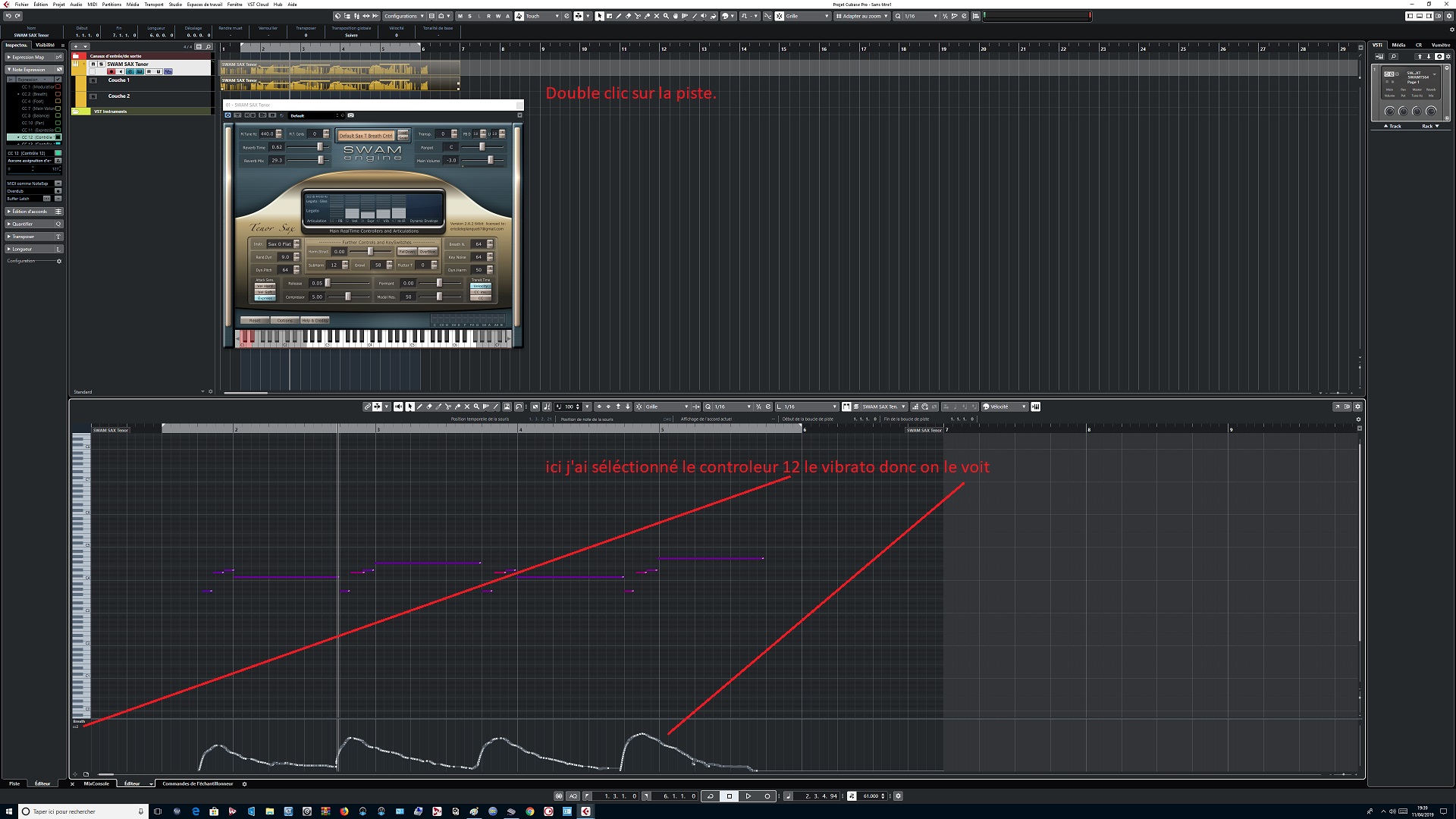Click the Reset button in the SWAM plugin
1456x819 pixels.
point(254,320)
